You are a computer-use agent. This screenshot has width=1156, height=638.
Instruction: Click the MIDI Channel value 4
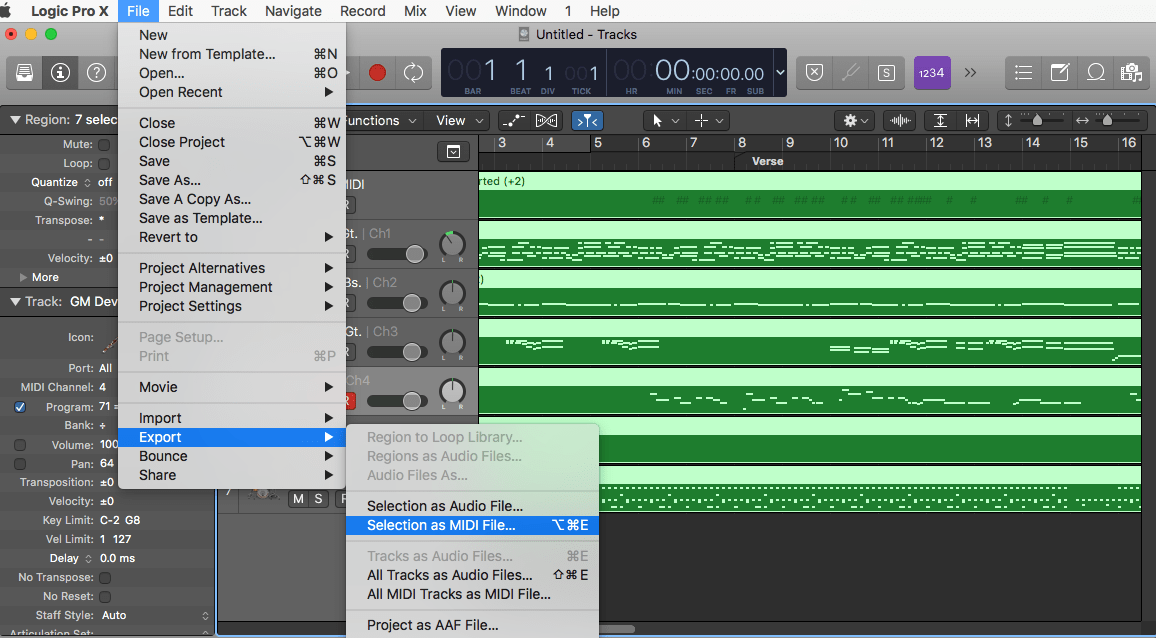102,387
